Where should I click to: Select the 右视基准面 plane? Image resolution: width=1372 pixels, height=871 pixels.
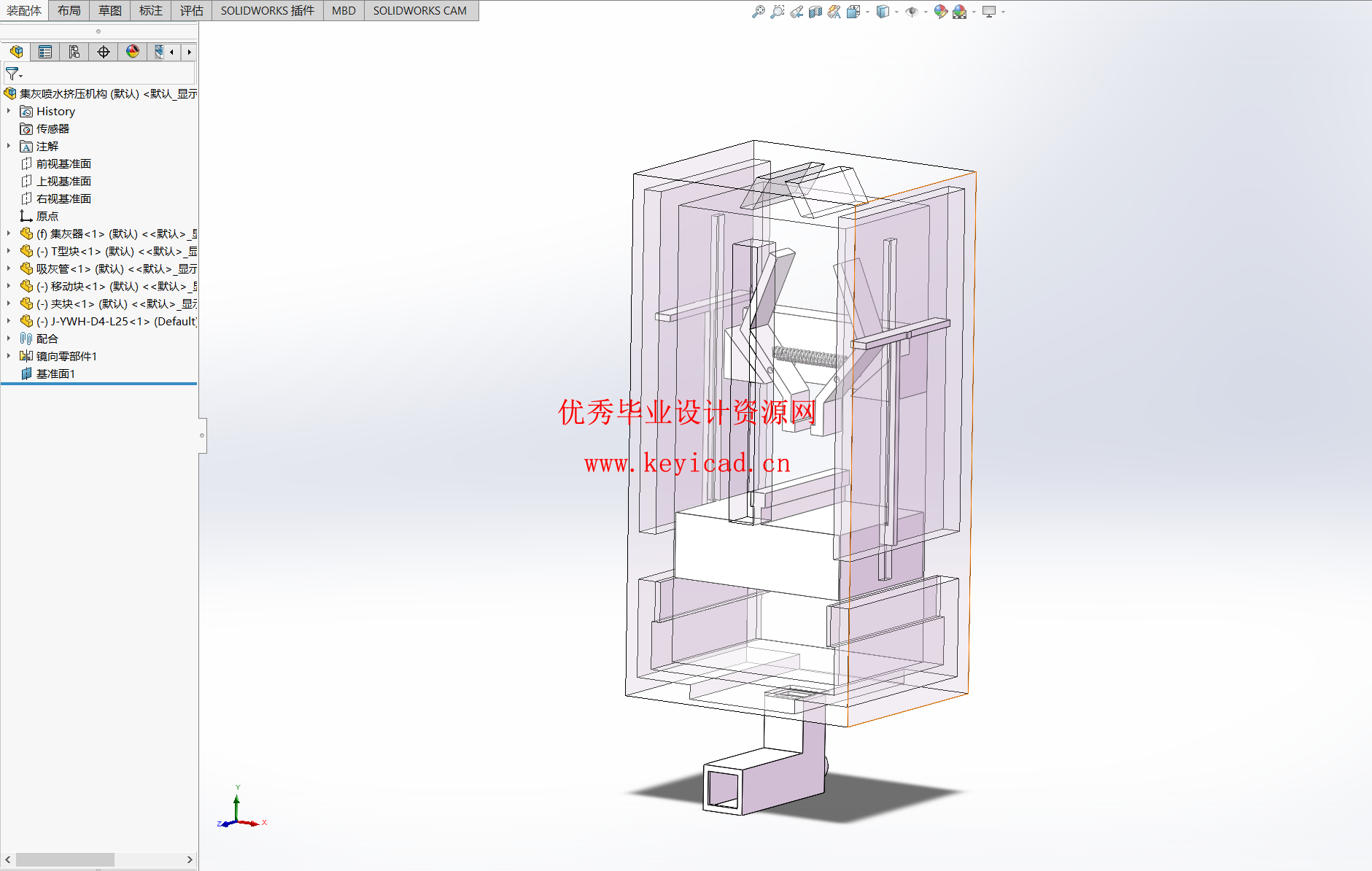click(x=63, y=198)
